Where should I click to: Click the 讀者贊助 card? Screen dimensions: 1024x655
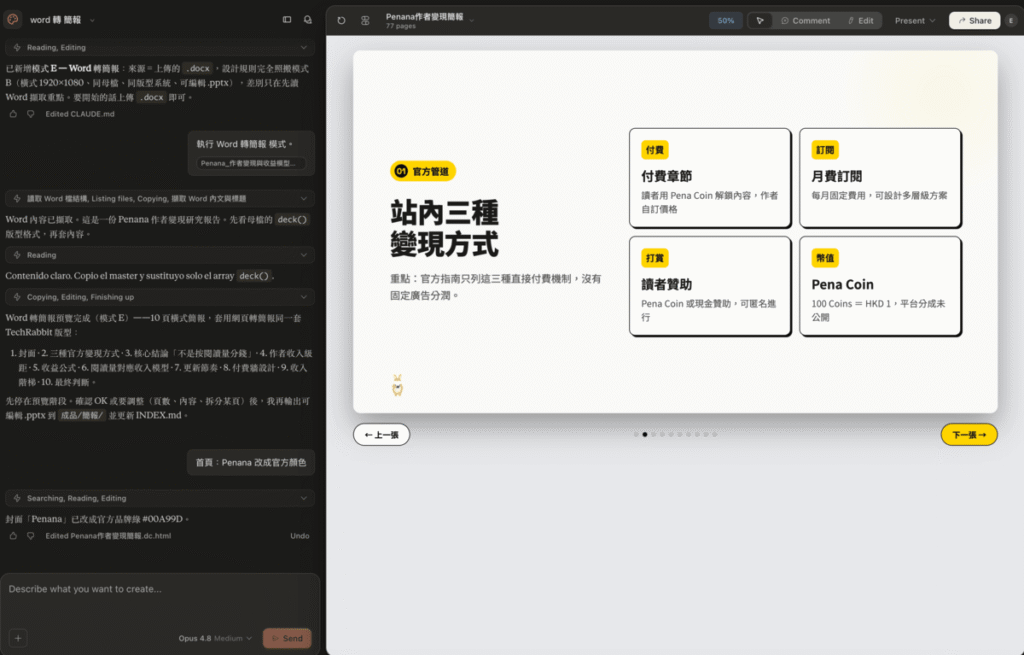pos(710,286)
